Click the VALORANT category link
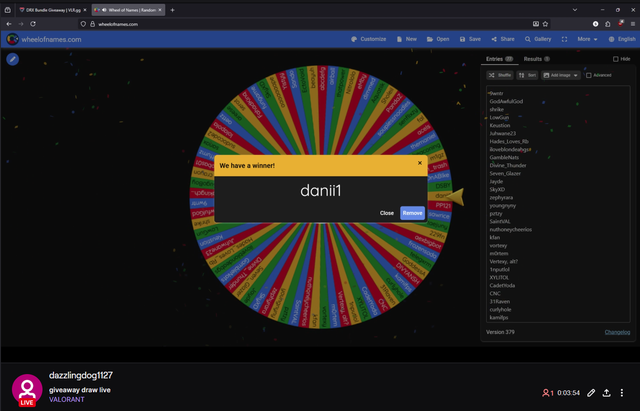Screen dimensions: 640x411 tap(67, 400)
